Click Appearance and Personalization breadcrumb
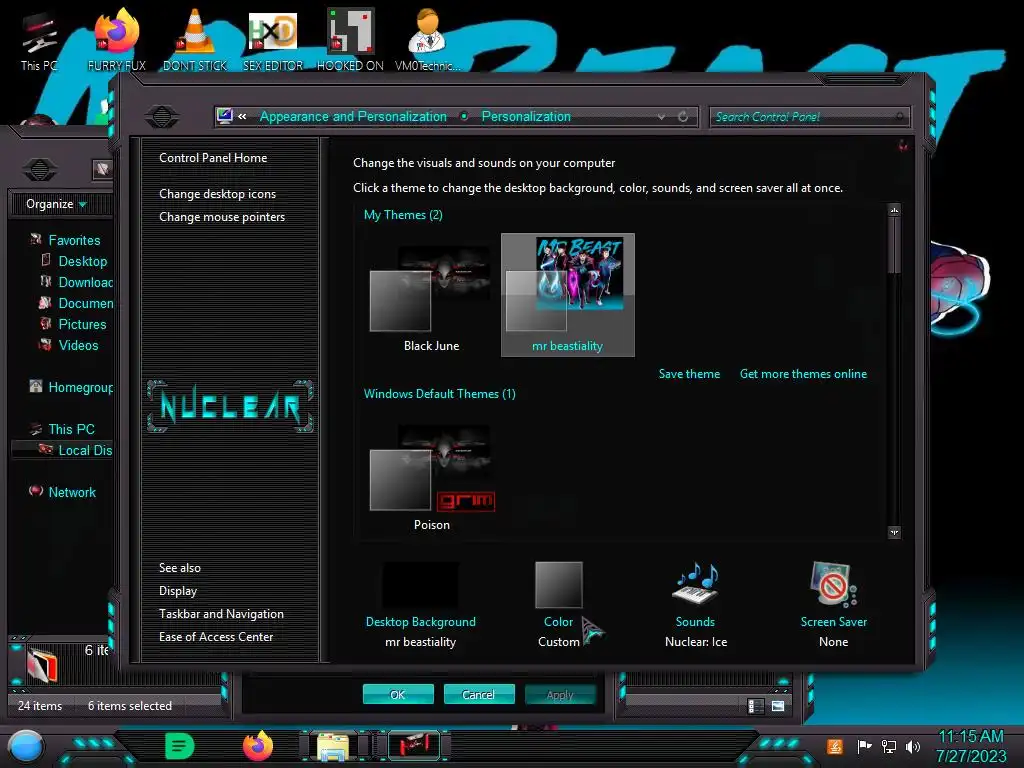Screen dimensions: 1024x768 (x=353, y=116)
